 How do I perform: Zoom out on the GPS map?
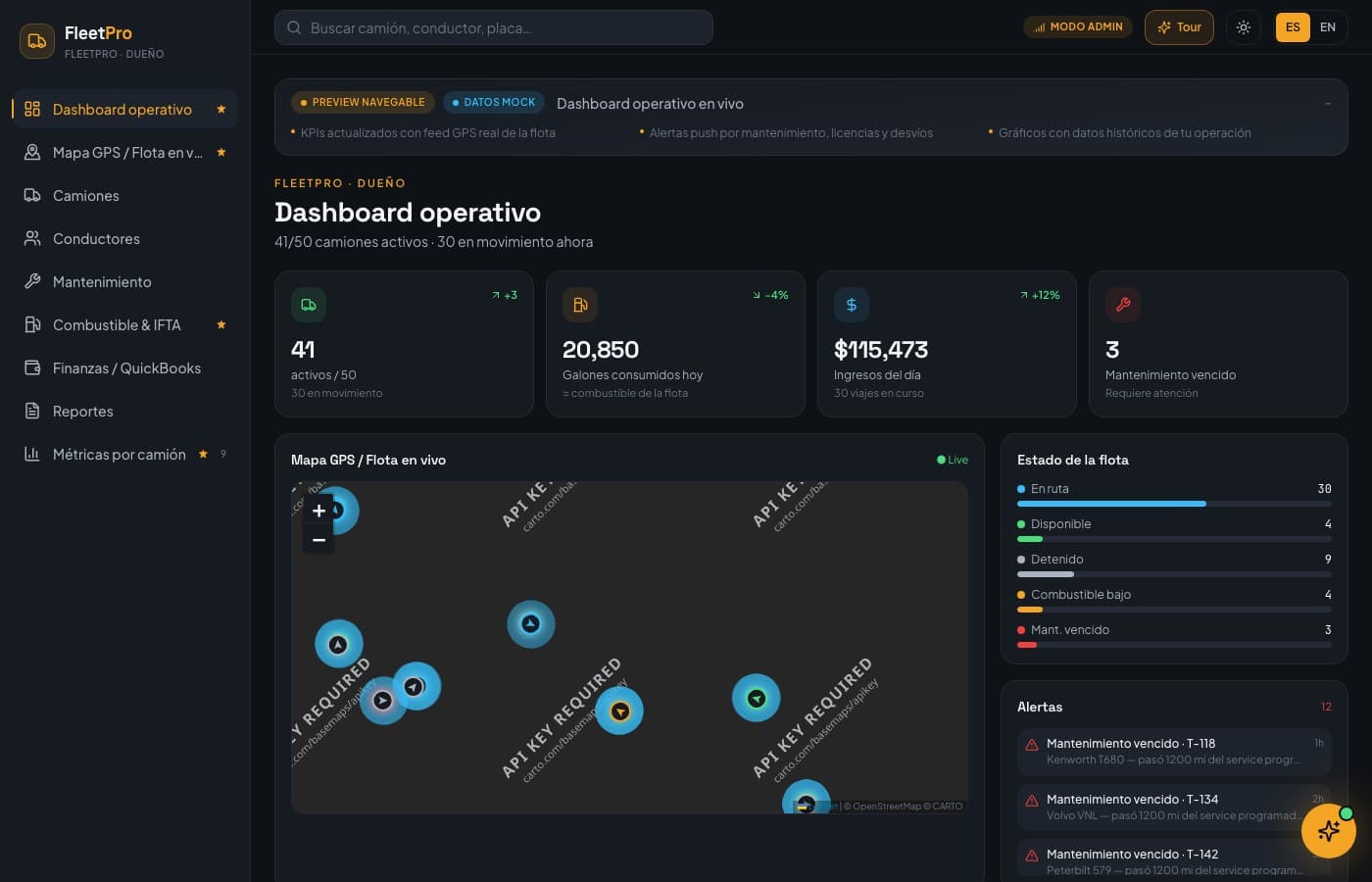[318, 540]
